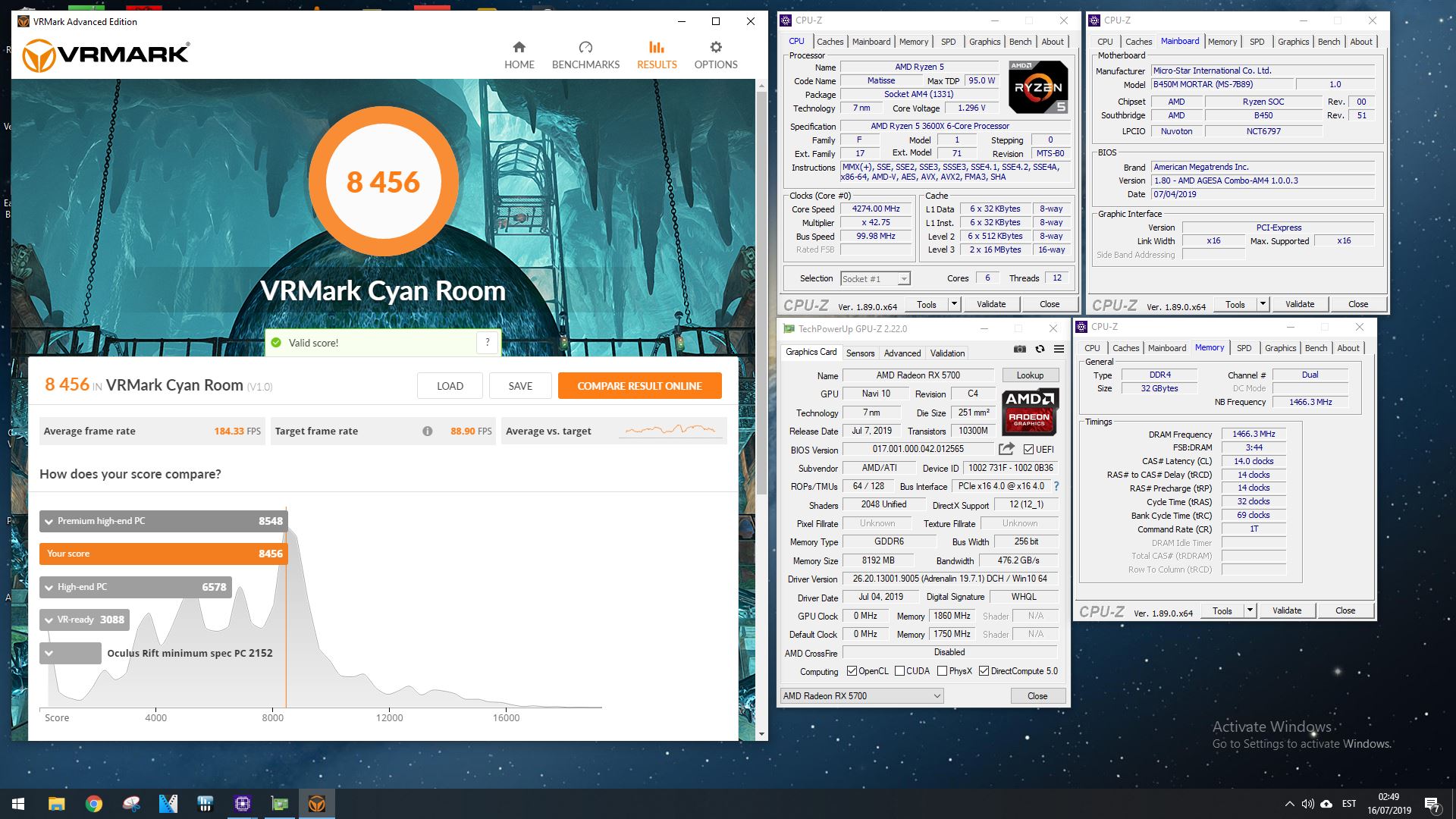
Task: Expand VR-ready comparison row
Action: [49, 620]
